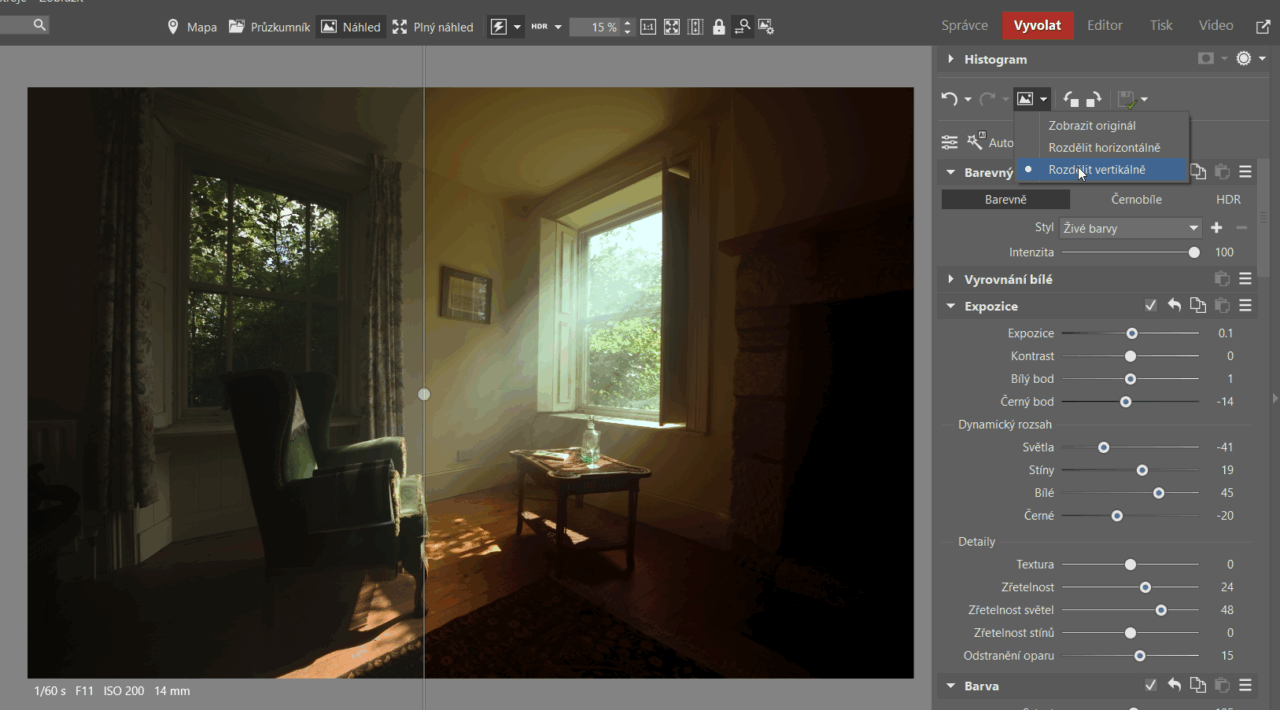
Task: Click the lock icon in the top toolbar
Action: [718, 27]
